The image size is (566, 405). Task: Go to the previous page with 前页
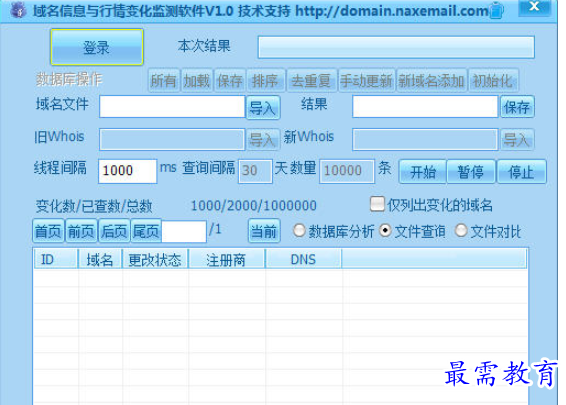point(81,231)
